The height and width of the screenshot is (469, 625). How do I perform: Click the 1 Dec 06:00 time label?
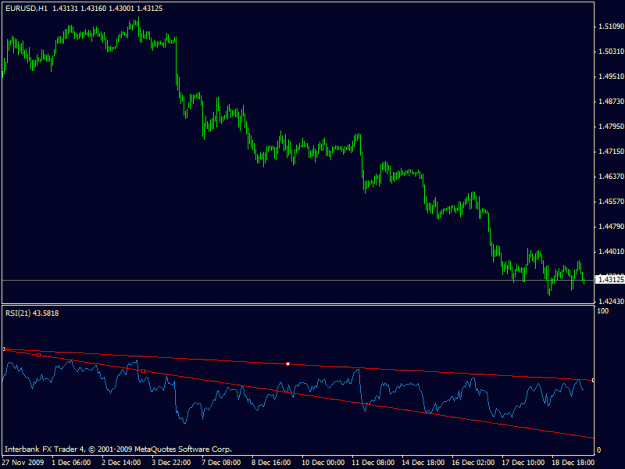(71, 463)
